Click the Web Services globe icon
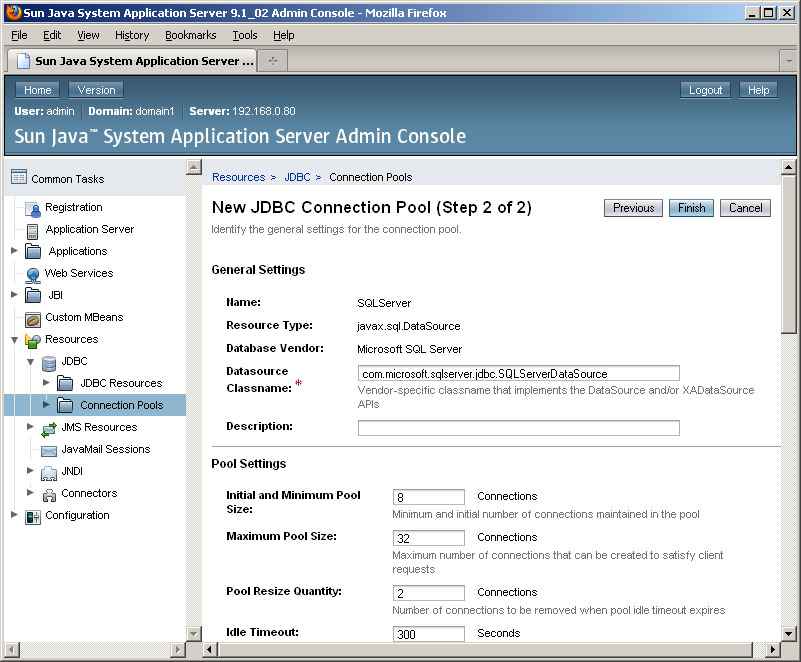Screen dimensions: 801x662 pos(33,275)
